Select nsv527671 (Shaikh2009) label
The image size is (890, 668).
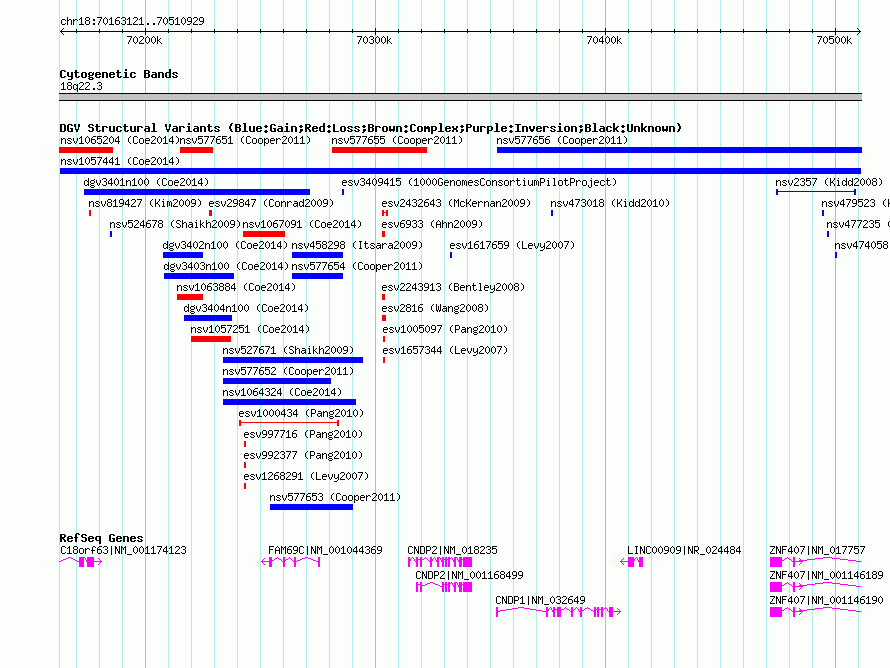[x=288, y=350]
